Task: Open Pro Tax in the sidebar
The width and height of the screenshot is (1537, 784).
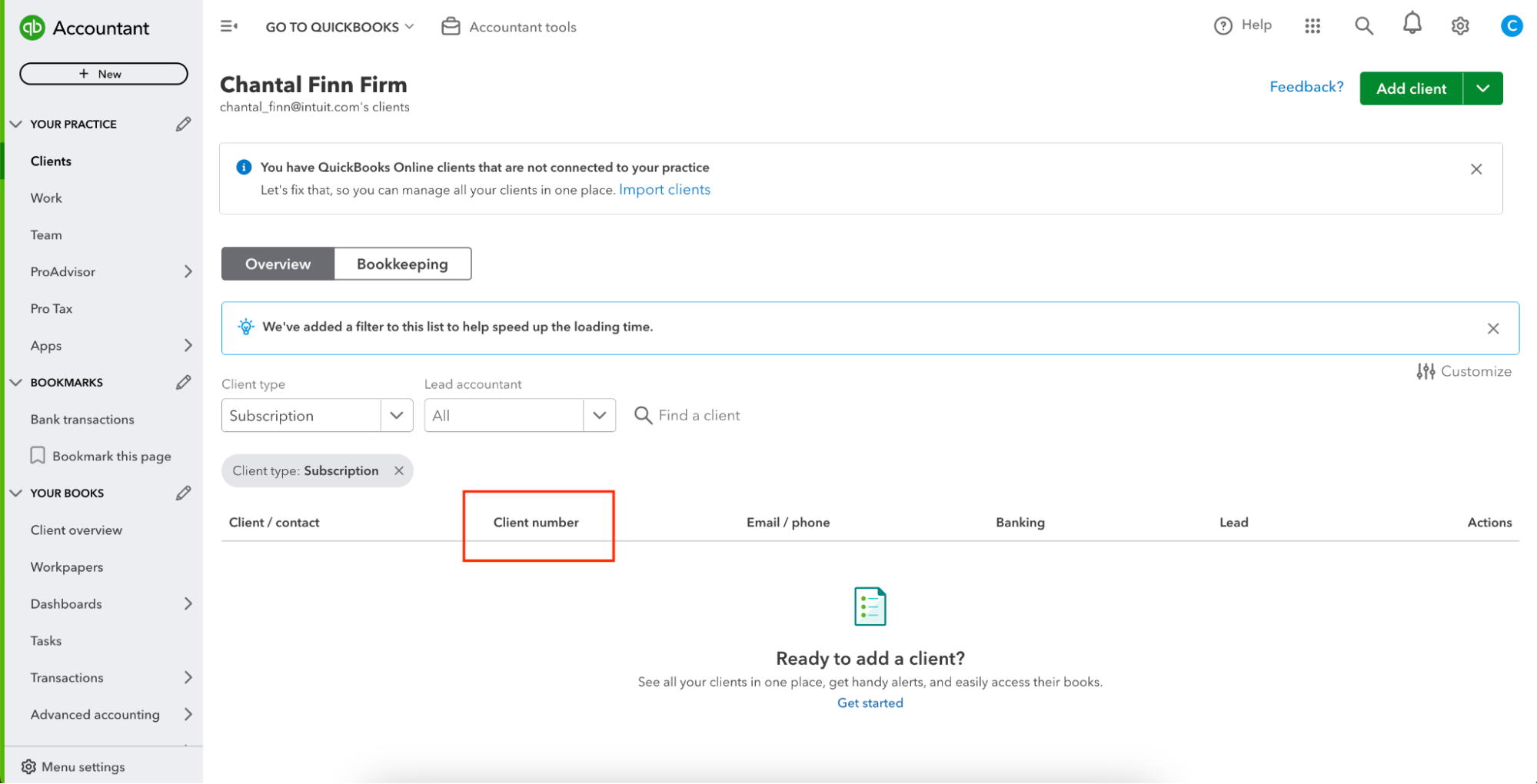Action: click(x=52, y=308)
